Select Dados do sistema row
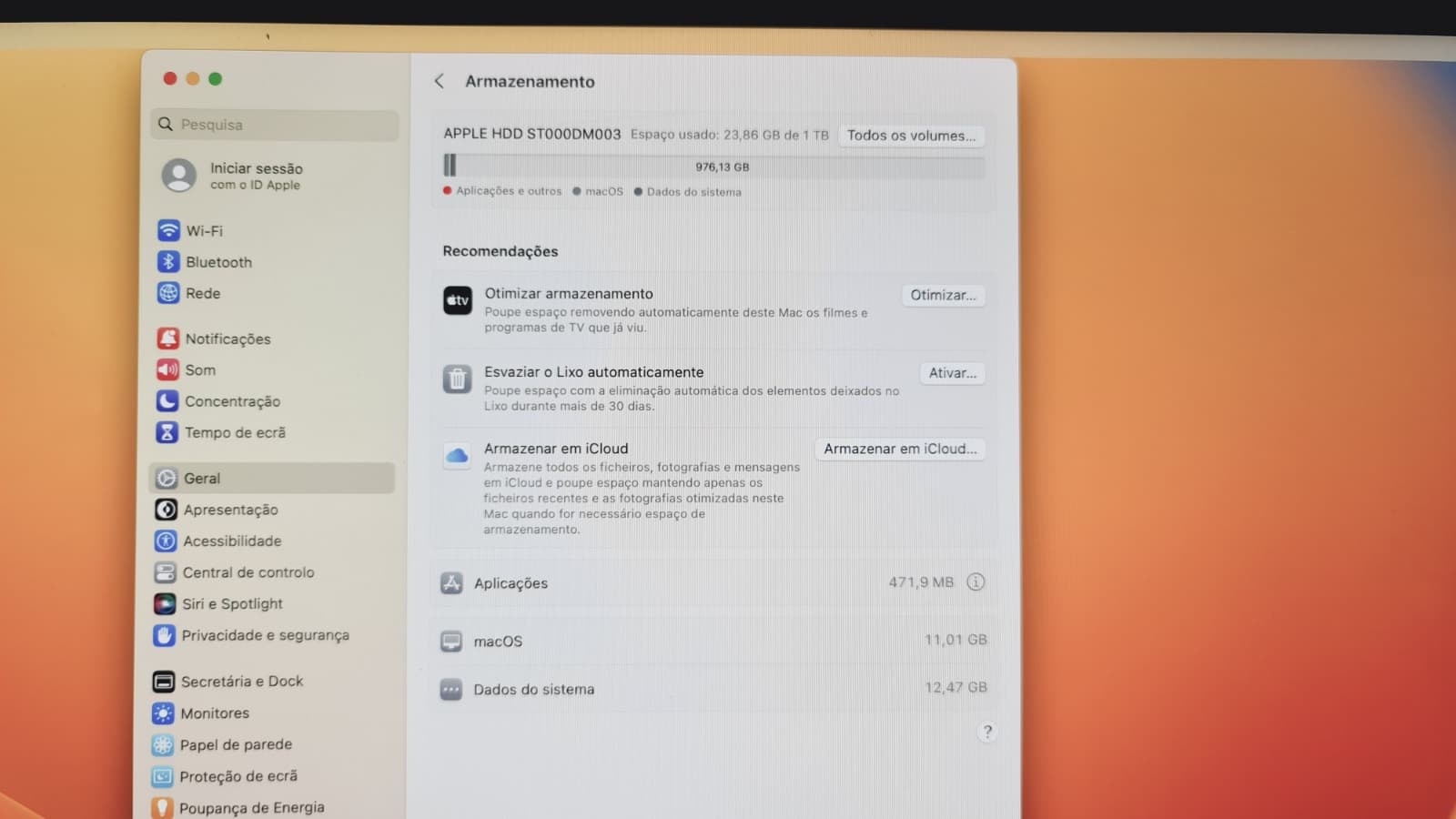The image size is (1456, 819). point(714,689)
